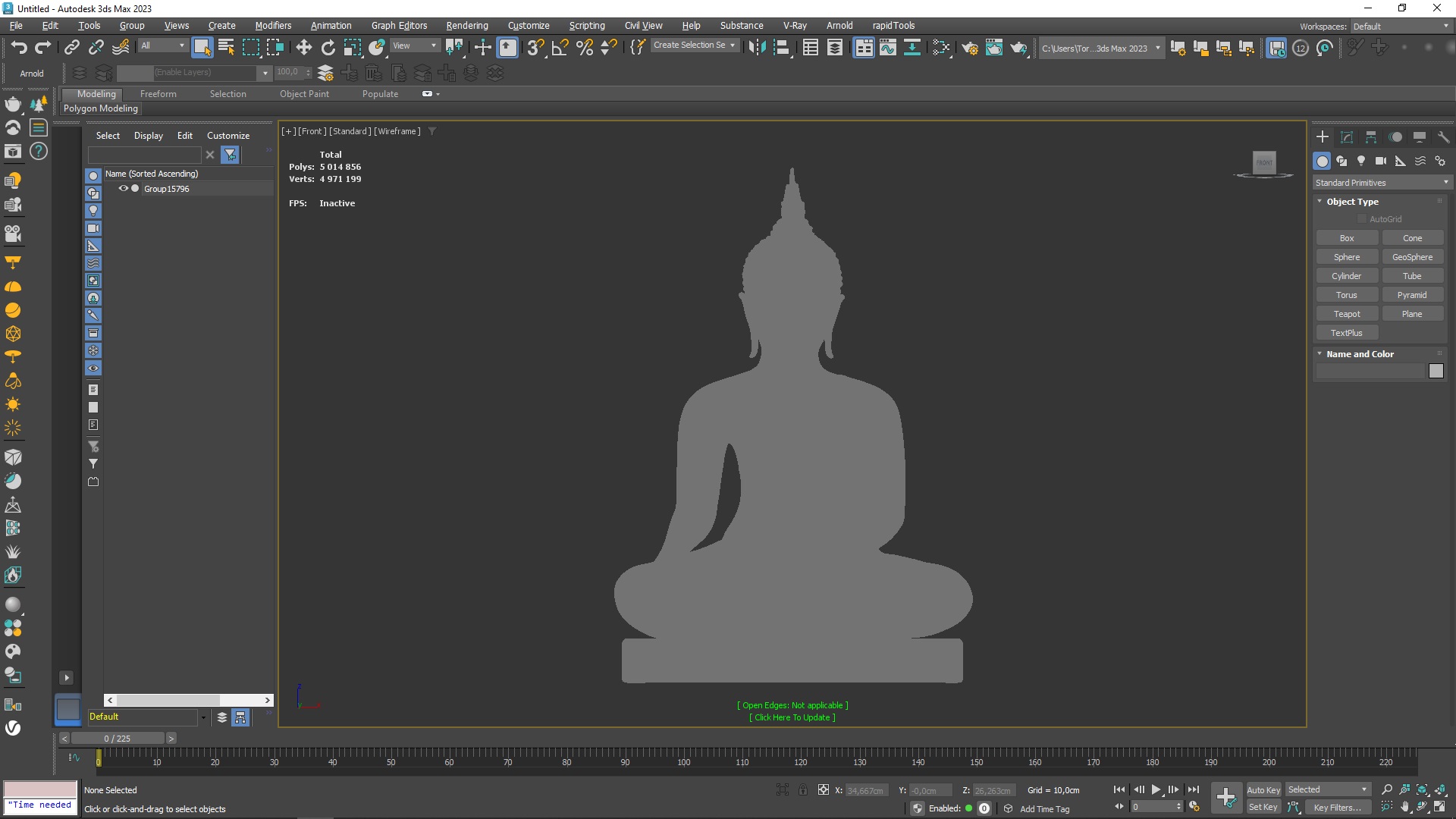Open the Rendering menu
Image resolution: width=1456 pixels, height=819 pixels.
tap(467, 25)
